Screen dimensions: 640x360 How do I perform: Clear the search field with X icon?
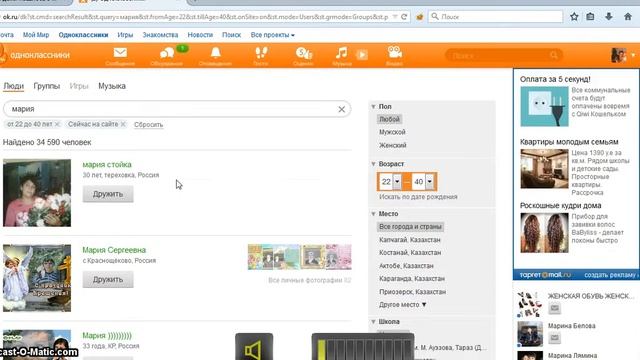(x=342, y=109)
